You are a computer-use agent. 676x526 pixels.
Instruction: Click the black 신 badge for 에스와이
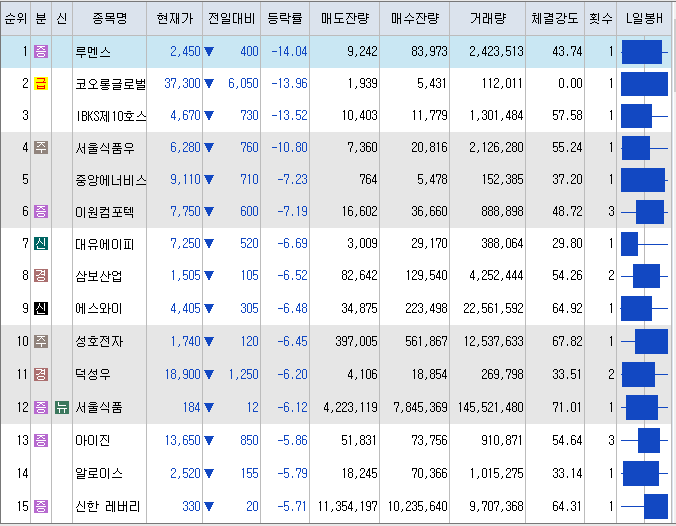tap(41, 308)
